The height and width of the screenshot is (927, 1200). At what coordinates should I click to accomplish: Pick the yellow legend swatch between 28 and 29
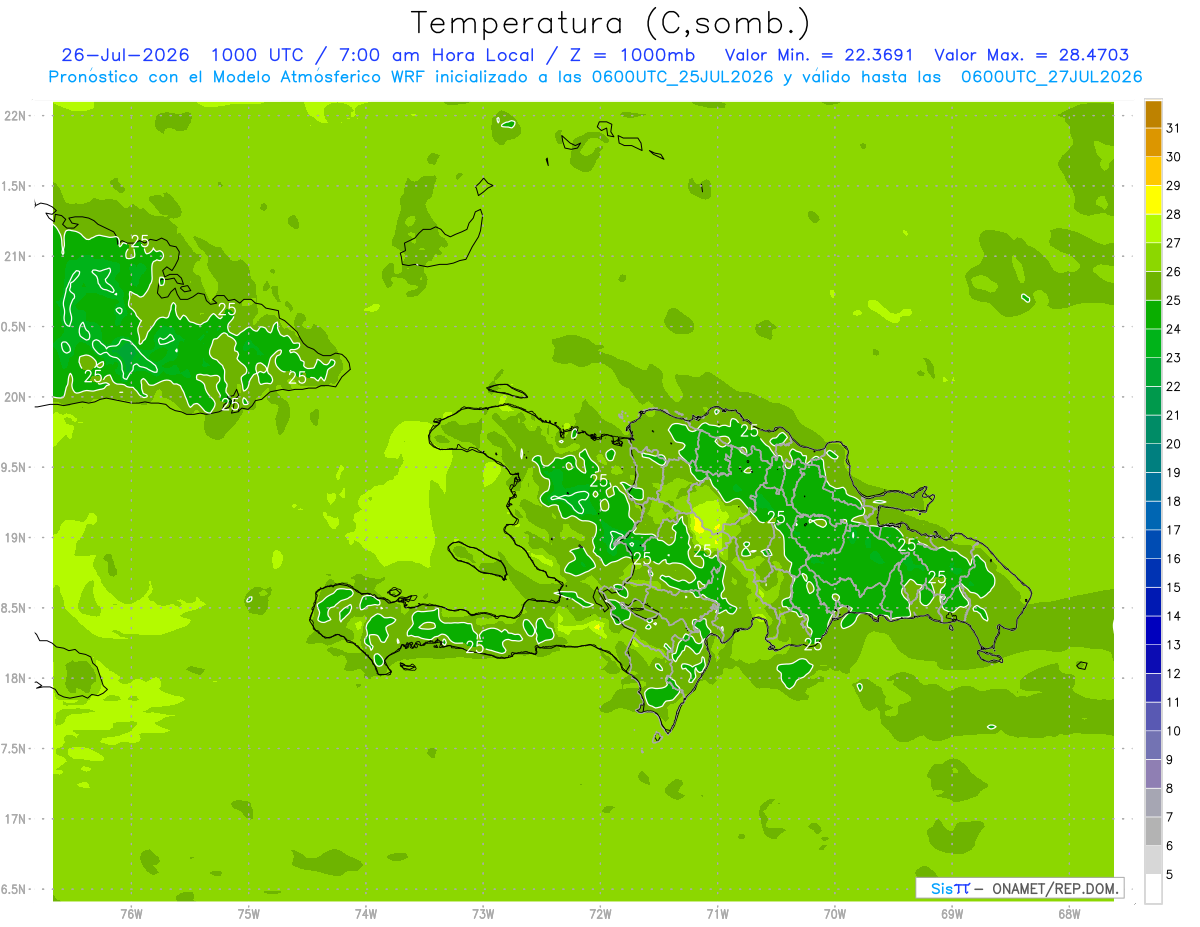tap(1153, 199)
